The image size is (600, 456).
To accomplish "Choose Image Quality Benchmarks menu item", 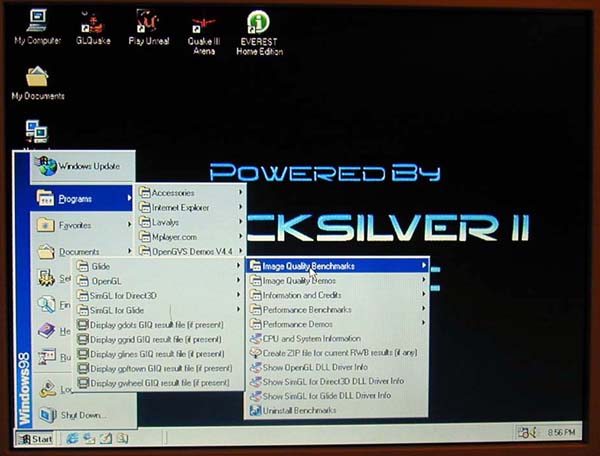I will pyautogui.click(x=338, y=265).
